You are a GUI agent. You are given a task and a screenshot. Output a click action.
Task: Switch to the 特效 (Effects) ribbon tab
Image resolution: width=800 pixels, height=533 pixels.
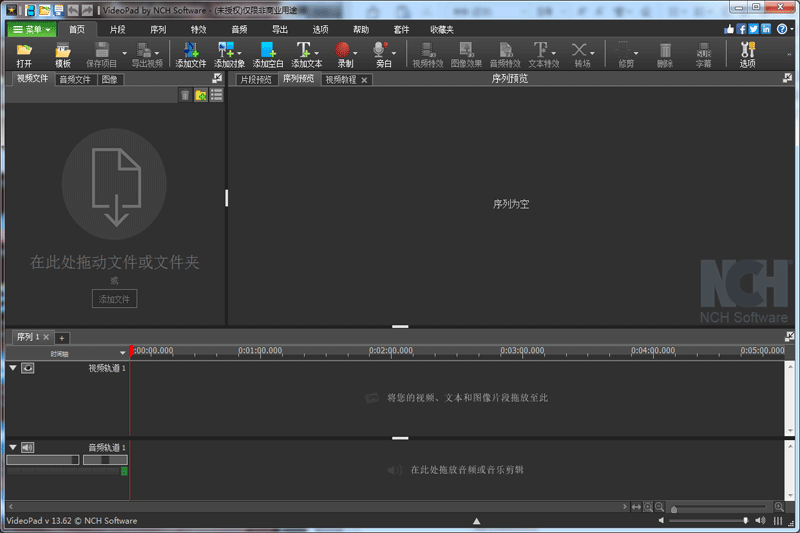coord(198,30)
